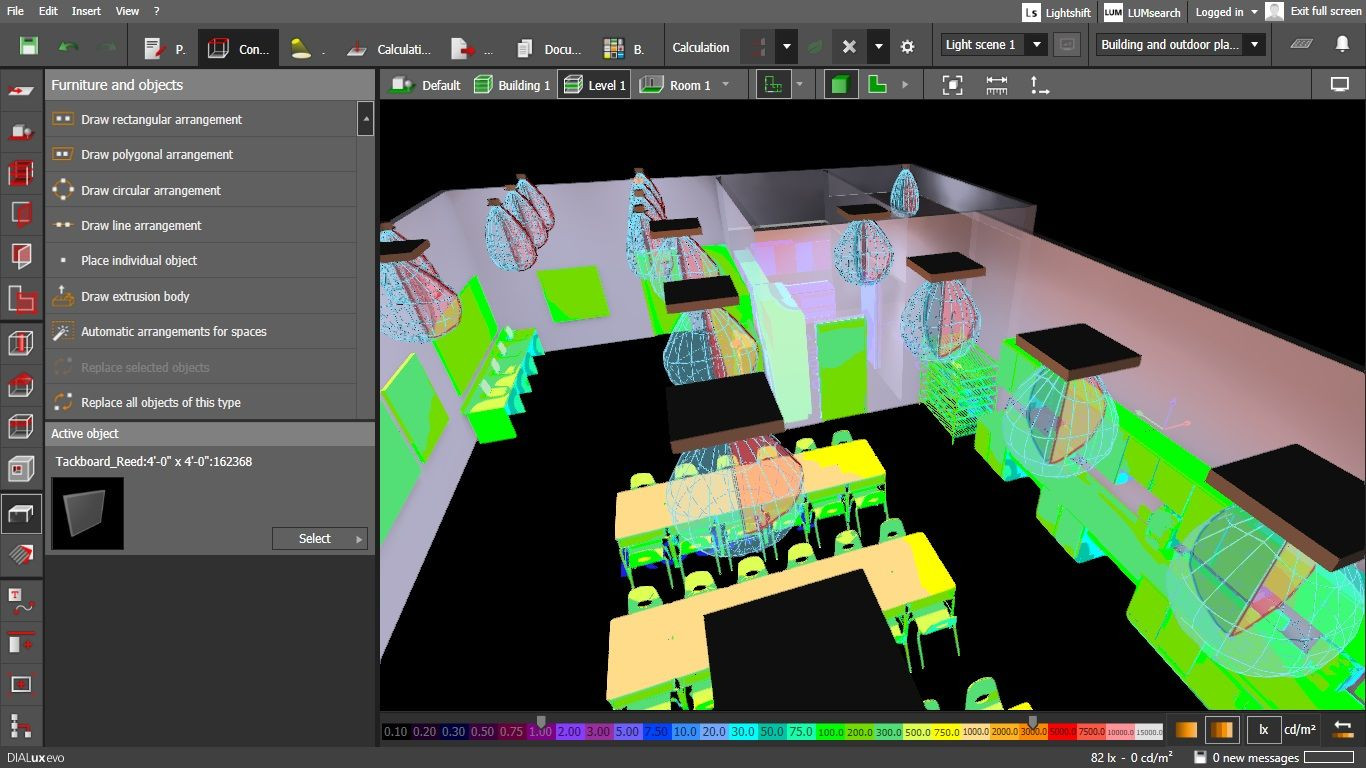The width and height of the screenshot is (1366, 768).
Task: Open the Light scene 1 dropdown
Action: (x=1037, y=45)
